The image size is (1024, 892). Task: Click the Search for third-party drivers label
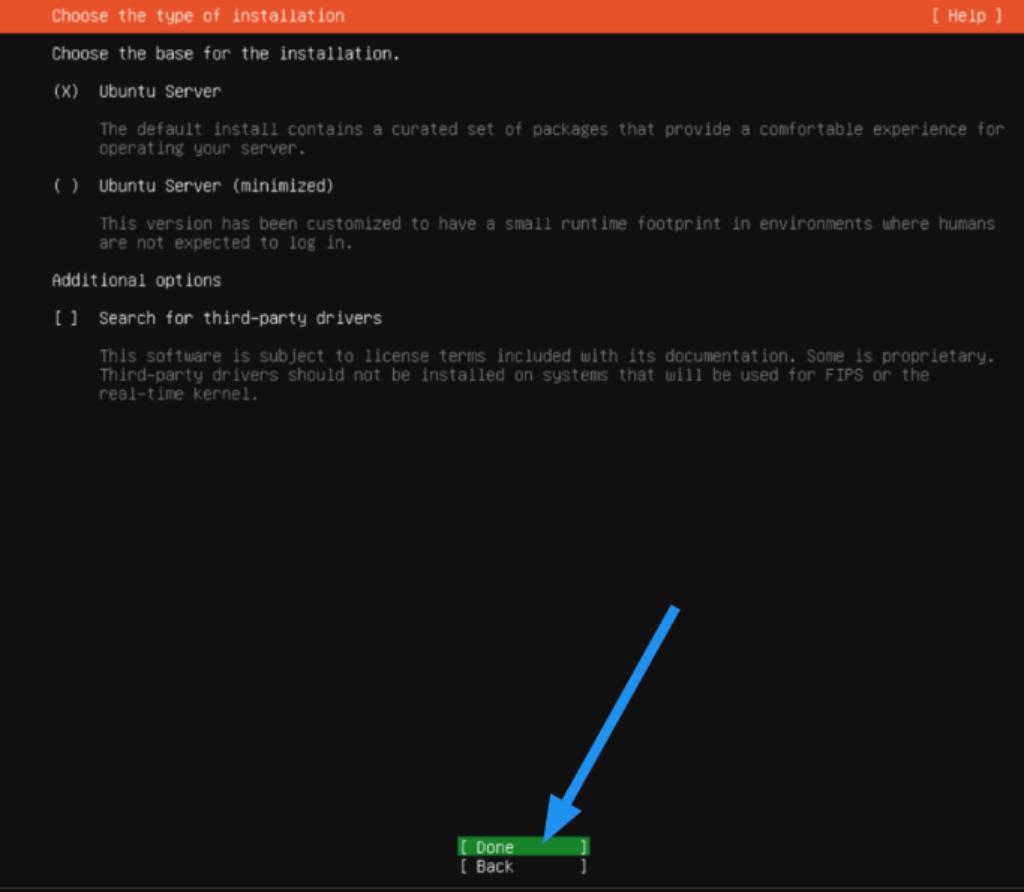point(239,317)
